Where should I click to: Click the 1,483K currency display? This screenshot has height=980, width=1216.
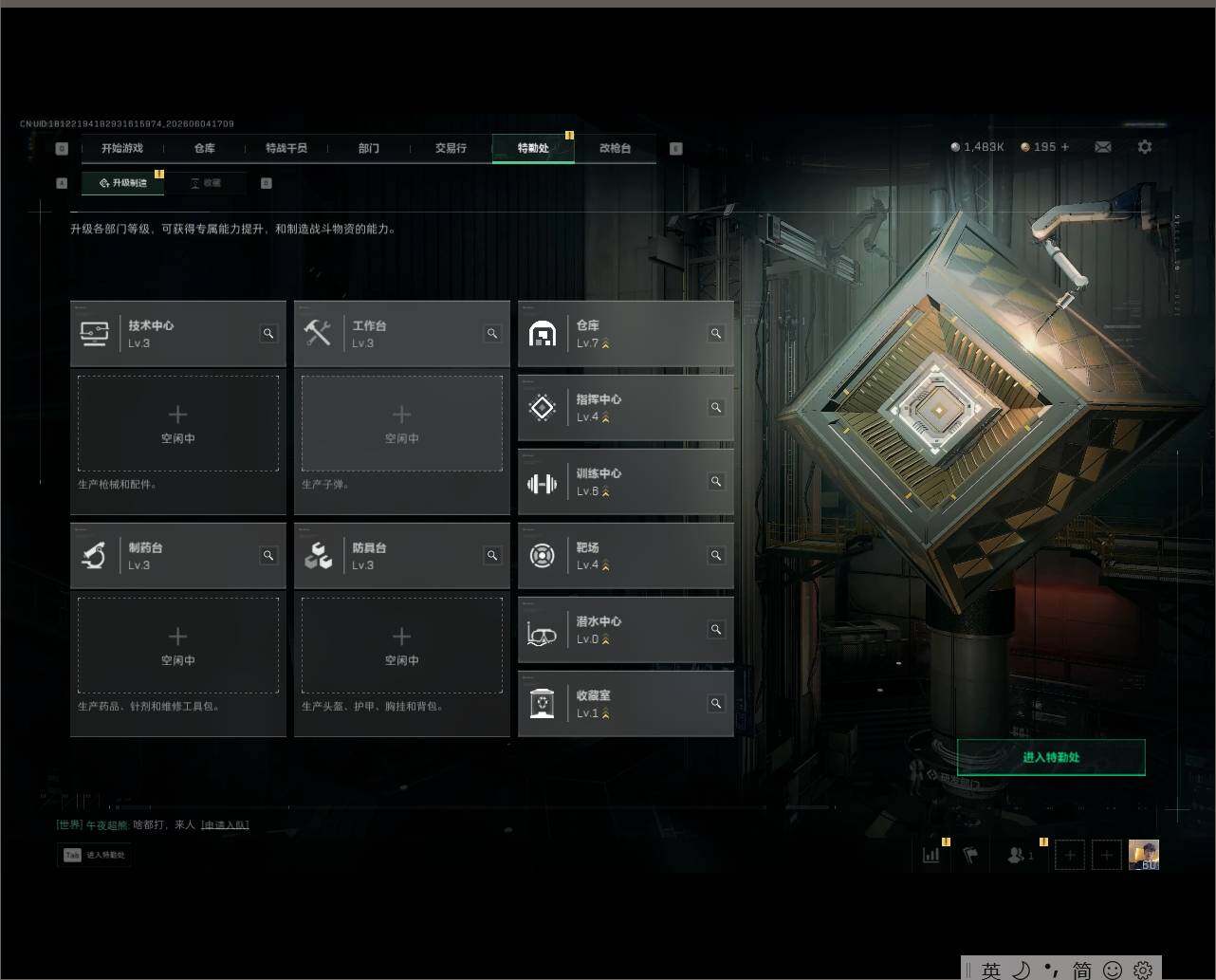(x=977, y=147)
